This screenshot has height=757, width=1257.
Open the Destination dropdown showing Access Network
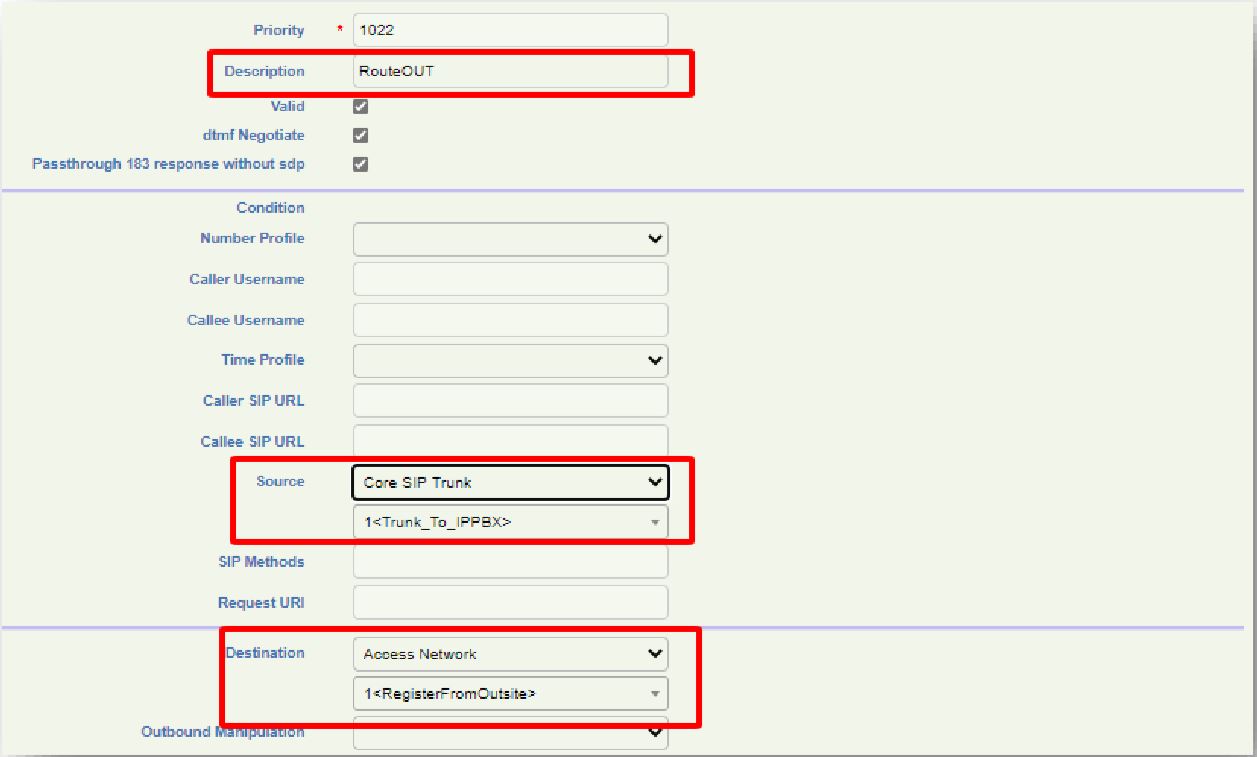pos(510,654)
